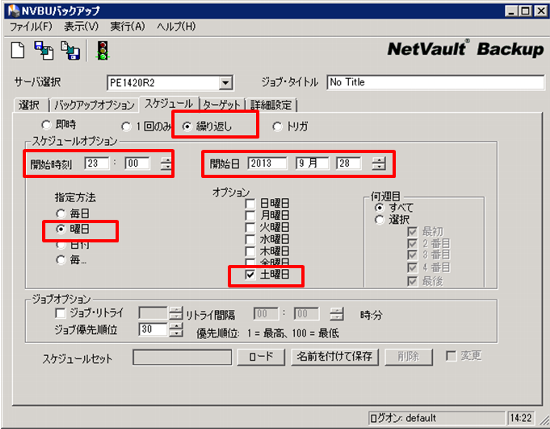Viewport: 550px width, 429px height.
Task: Click the traffic light submit job icon
Action: click(x=102, y=51)
